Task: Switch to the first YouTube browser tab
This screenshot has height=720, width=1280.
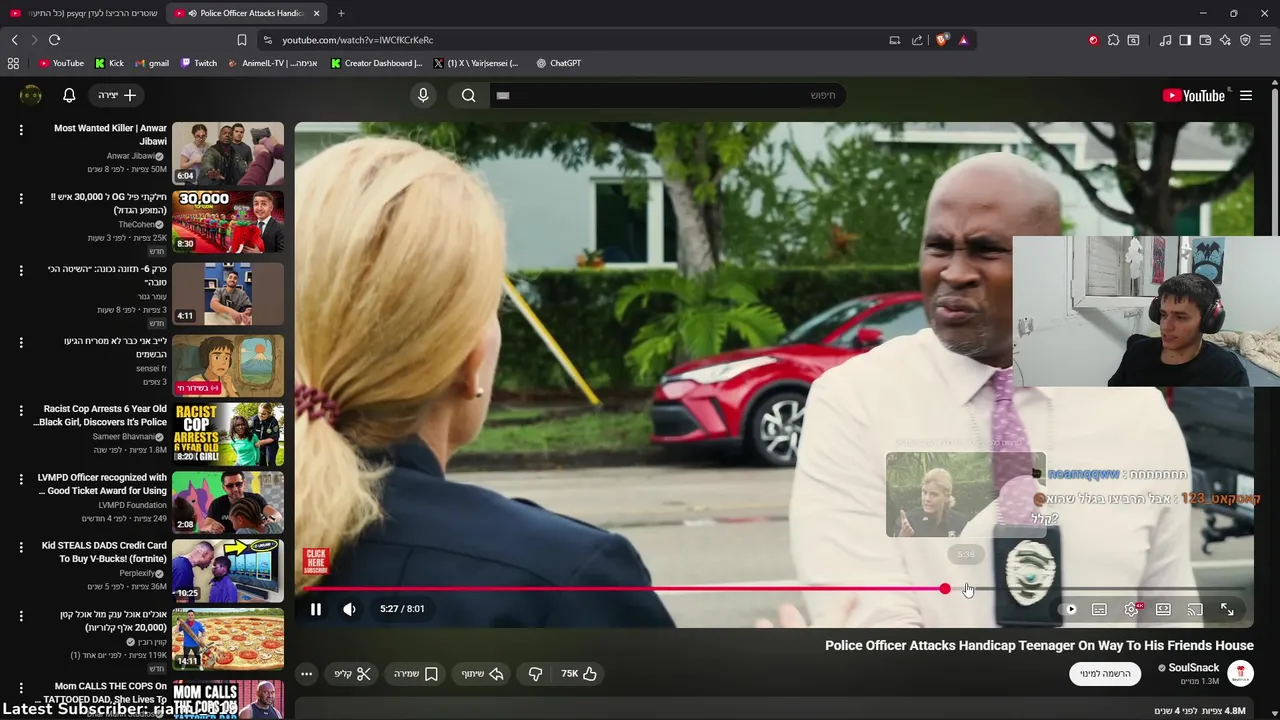Action: click(x=84, y=13)
